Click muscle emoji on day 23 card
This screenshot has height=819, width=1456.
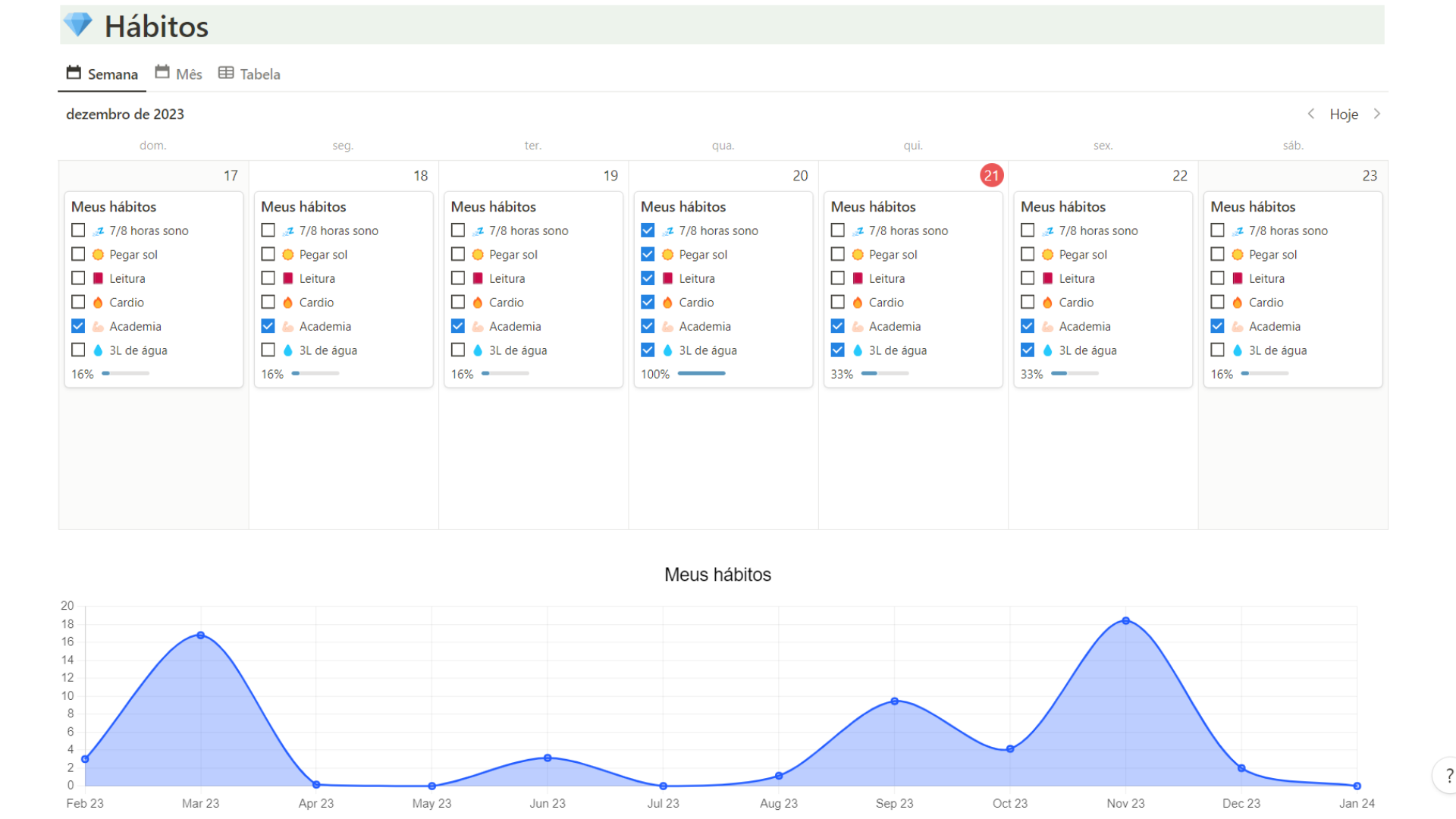tap(1238, 326)
